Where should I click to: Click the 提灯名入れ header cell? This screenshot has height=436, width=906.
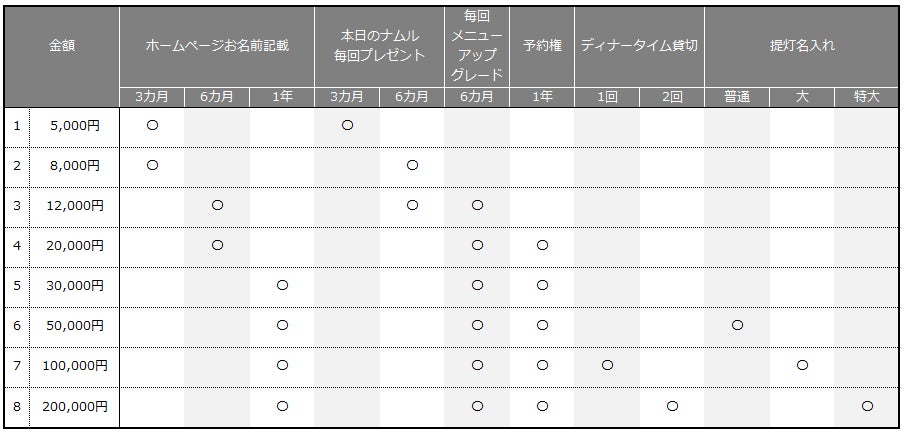(x=802, y=46)
